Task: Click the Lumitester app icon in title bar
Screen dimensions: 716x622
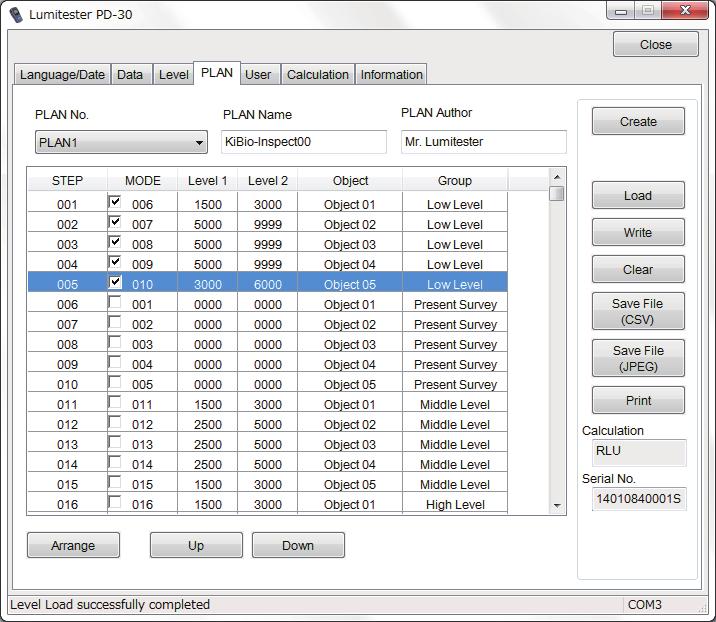Action: 16,15
